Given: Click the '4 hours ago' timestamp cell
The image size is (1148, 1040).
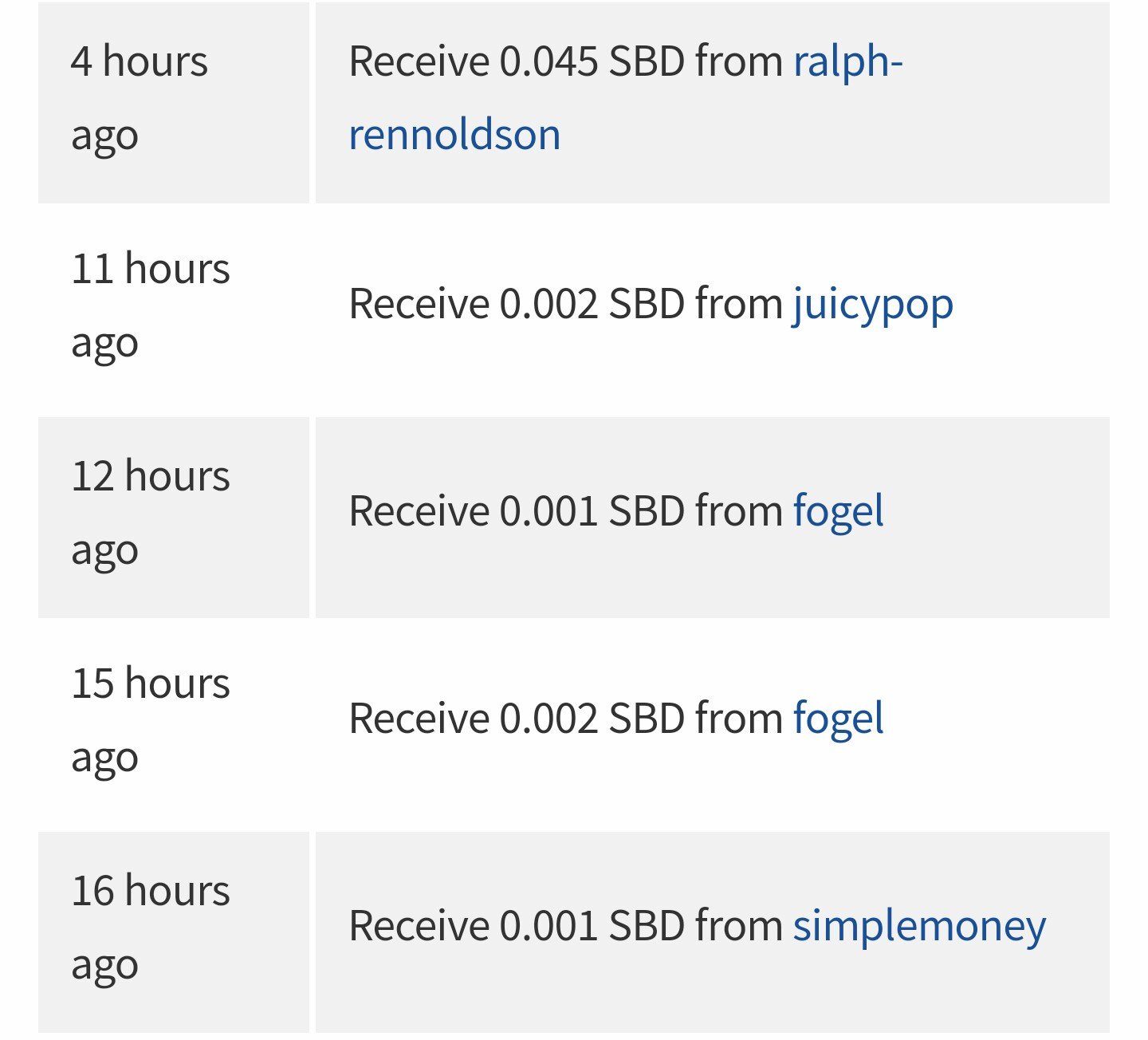Looking at the screenshot, I should 174,103.
